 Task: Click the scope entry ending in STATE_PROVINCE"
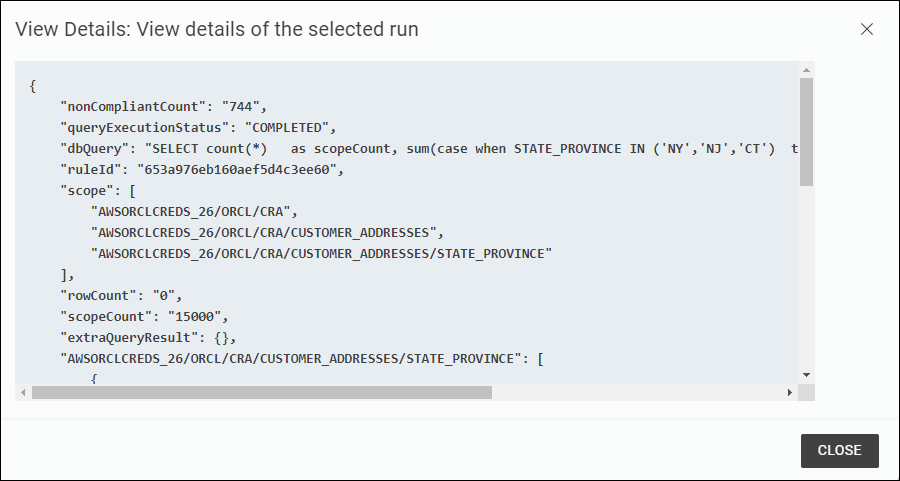pyautogui.click(x=321, y=254)
